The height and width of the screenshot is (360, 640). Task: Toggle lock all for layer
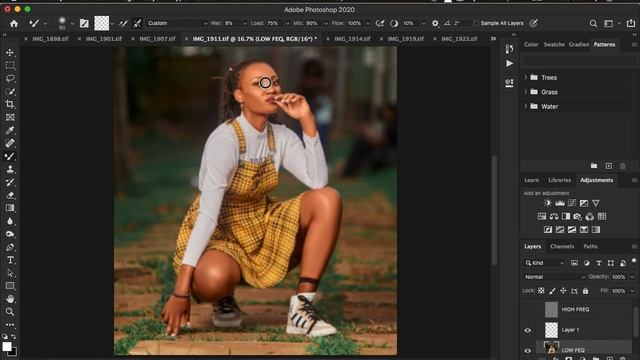coord(585,291)
